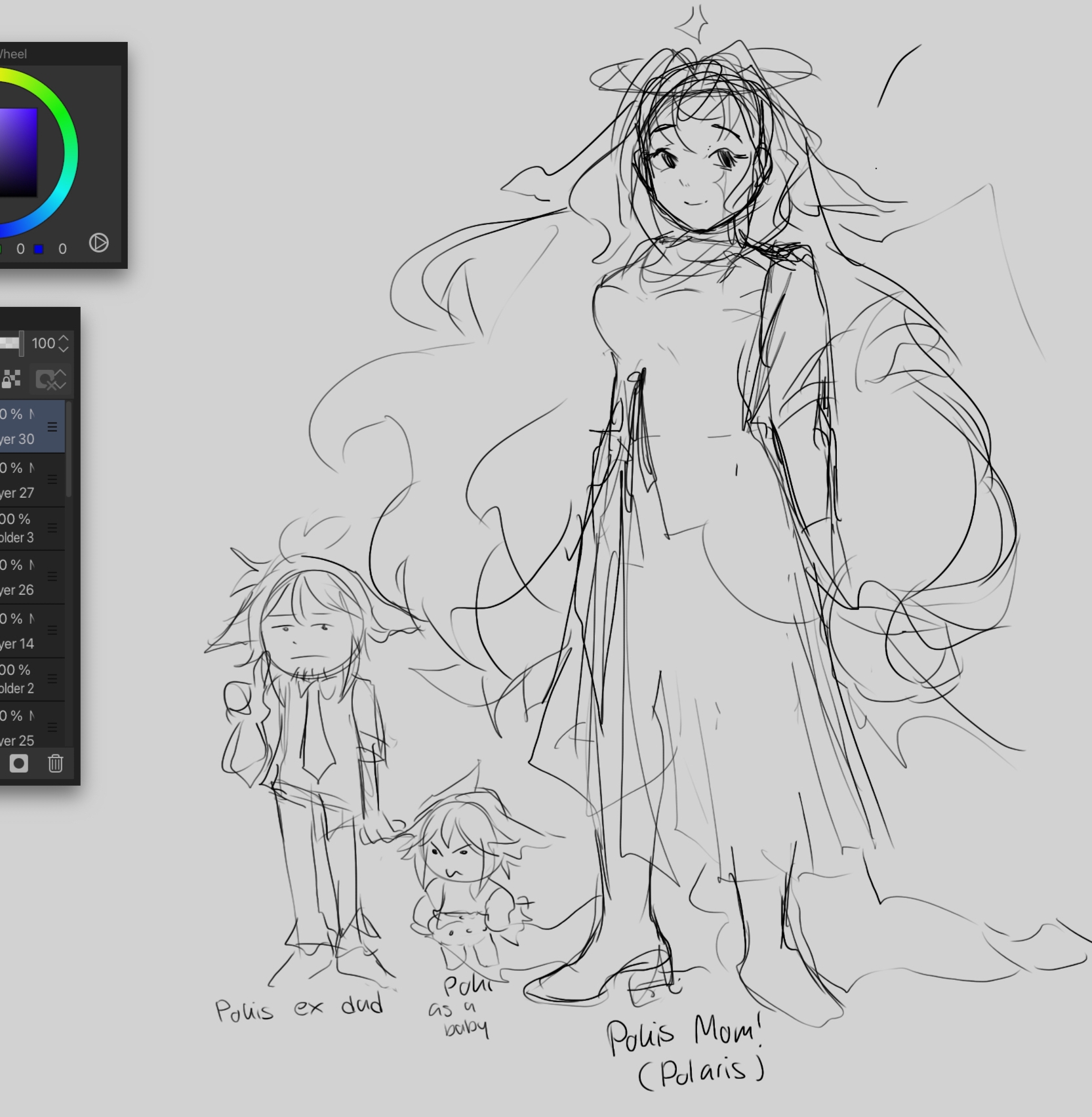Toggle the lock transparent pixels icon
Image resolution: width=1092 pixels, height=1117 pixels.
[11, 379]
